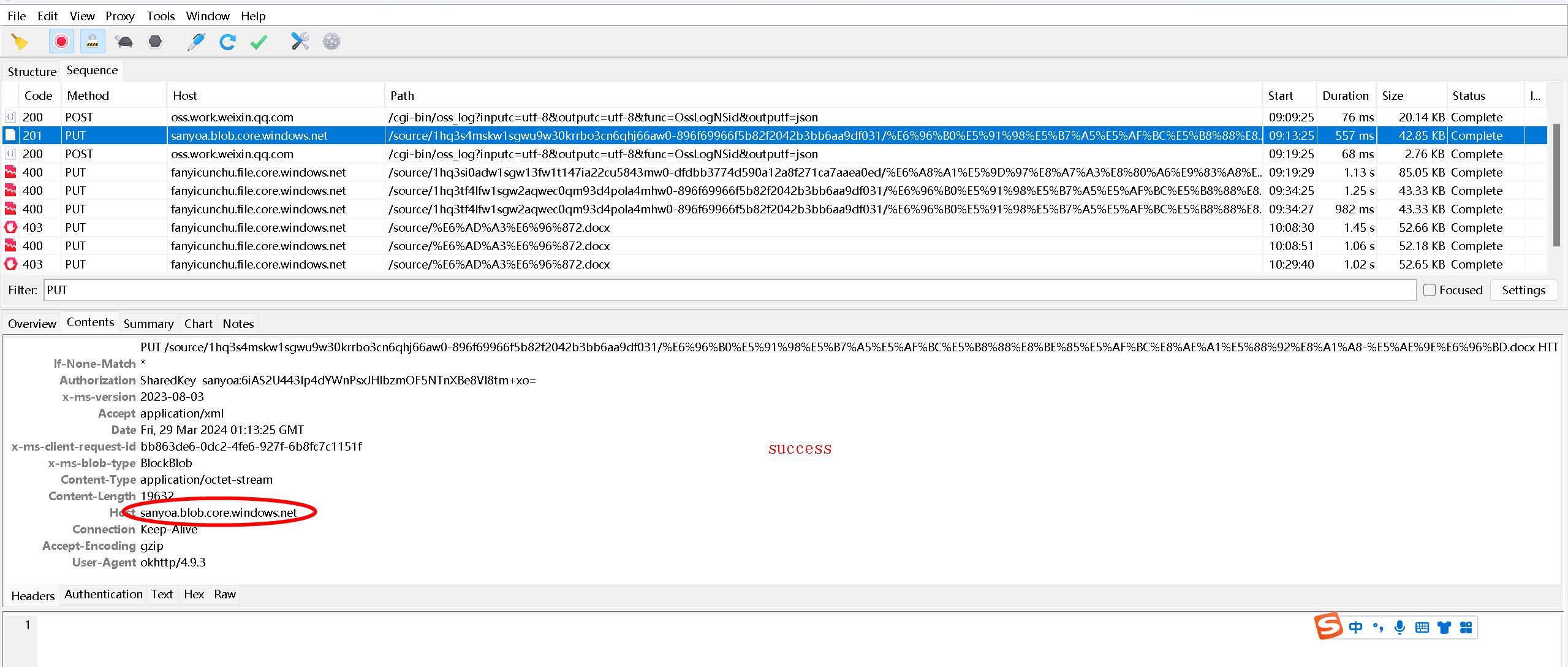The width and height of the screenshot is (1568, 667).
Task: Click the error icon of the 09:34:27 request
Action: pos(10,208)
